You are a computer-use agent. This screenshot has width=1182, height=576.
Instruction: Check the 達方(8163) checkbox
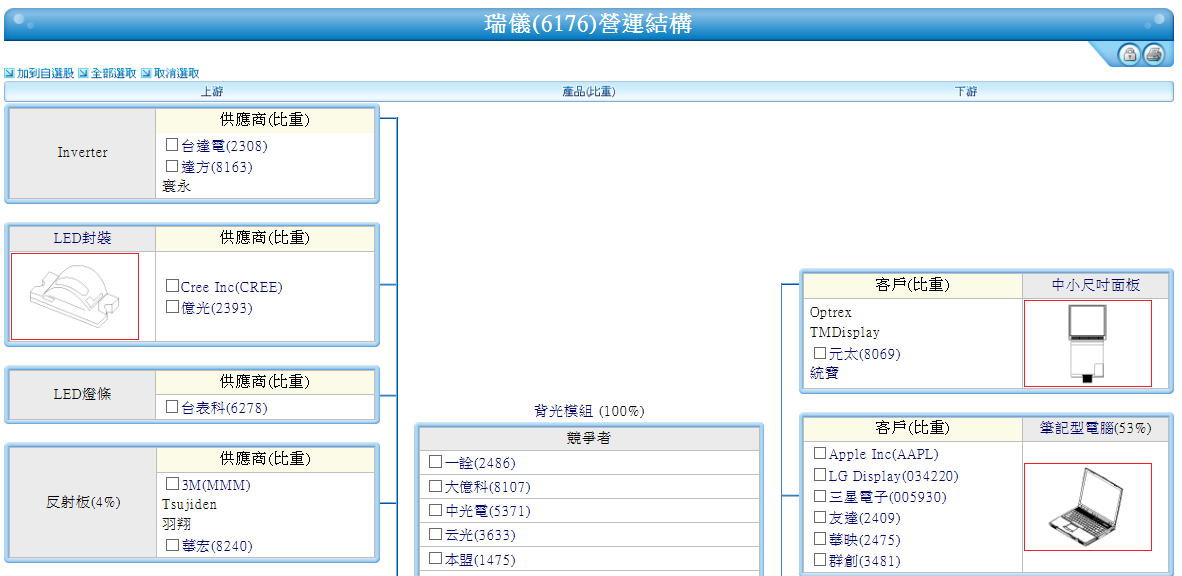click(x=172, y=166)
